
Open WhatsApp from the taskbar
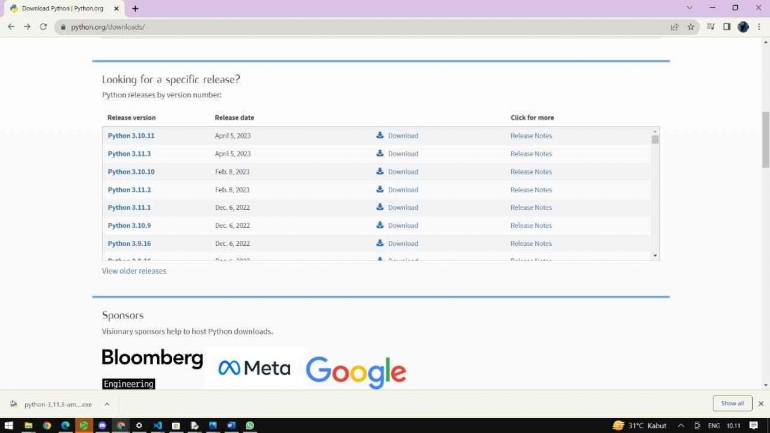coord(250,425)
